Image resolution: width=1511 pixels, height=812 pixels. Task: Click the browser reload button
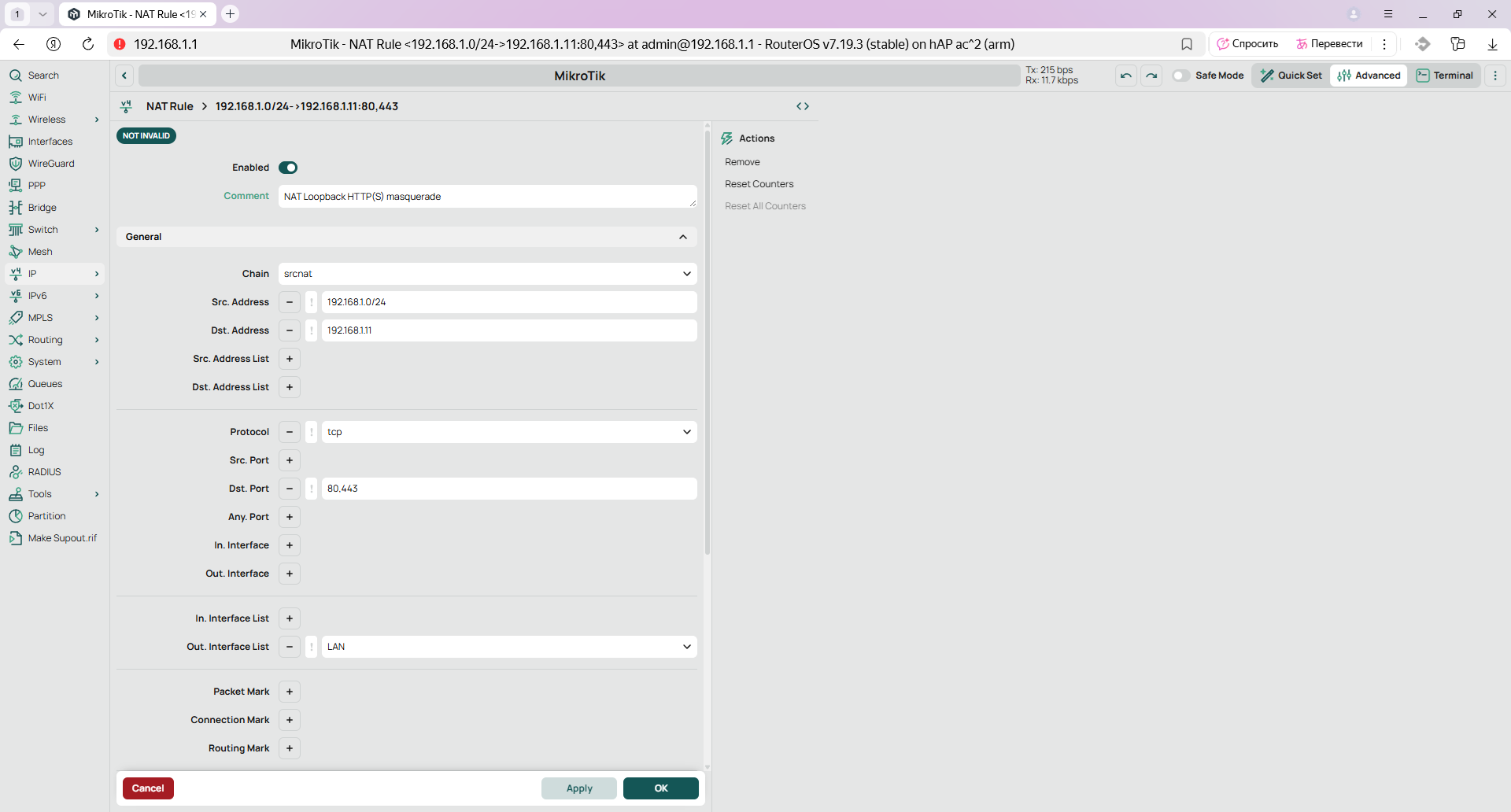[x=88, y=44]
